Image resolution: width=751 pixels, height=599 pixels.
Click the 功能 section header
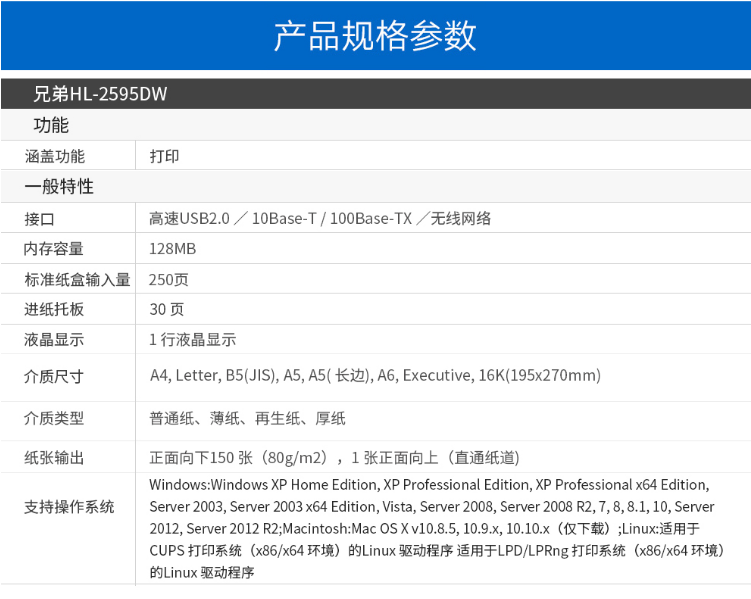coord(51,125)
